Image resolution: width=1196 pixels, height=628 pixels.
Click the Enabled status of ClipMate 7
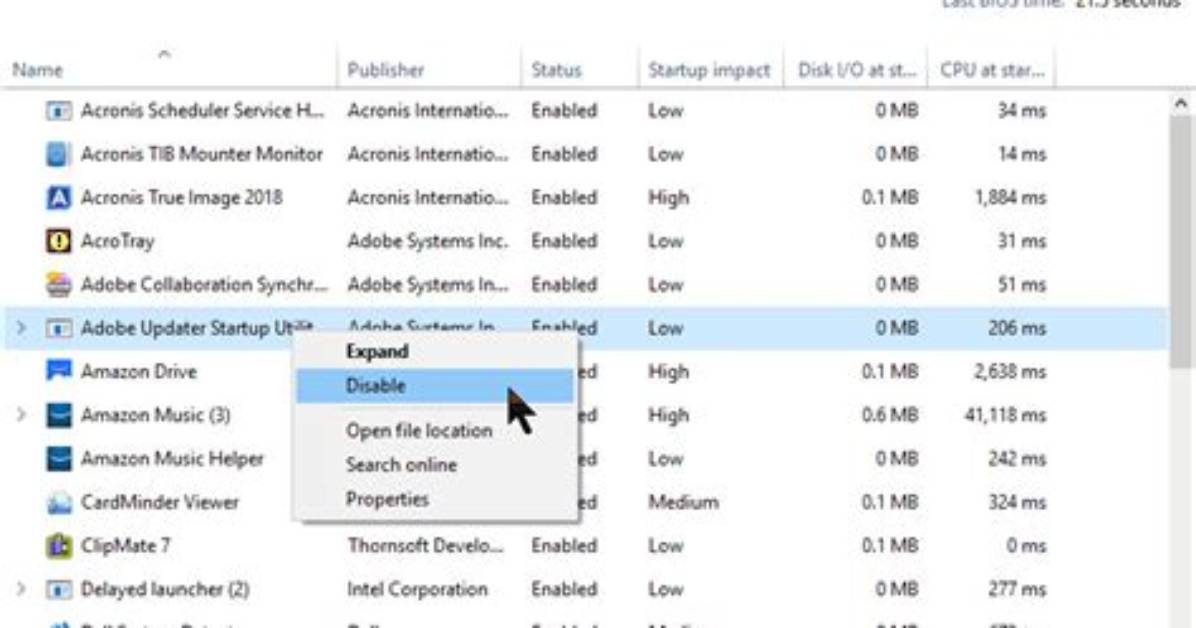564,546
